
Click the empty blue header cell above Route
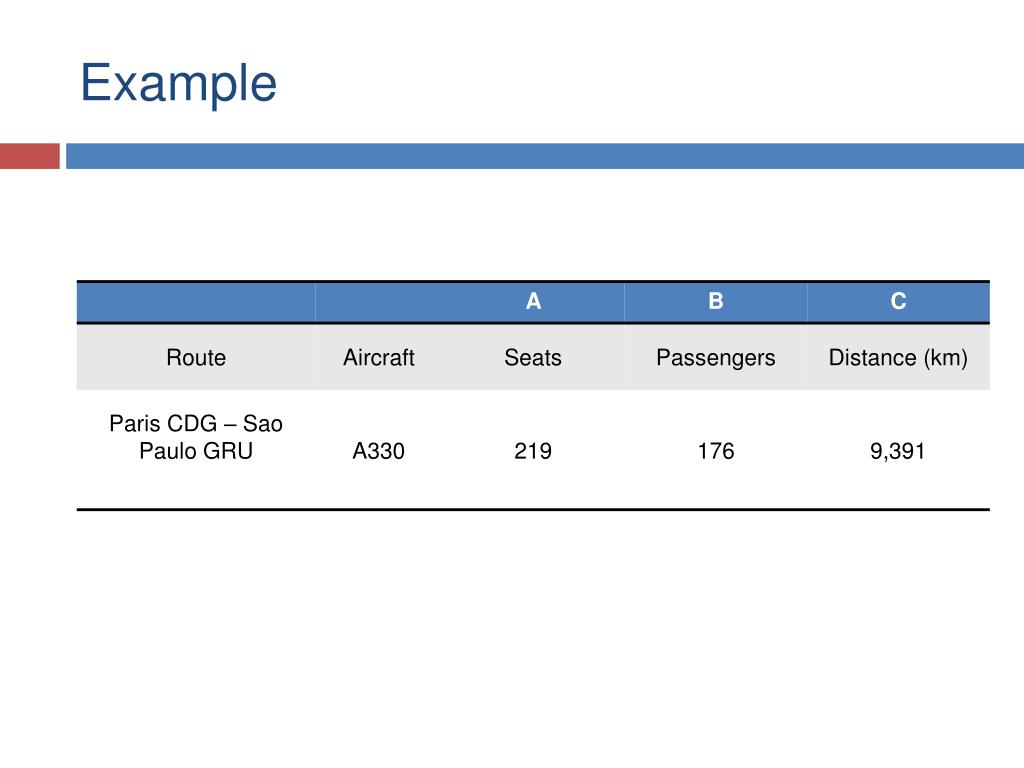[x=196, y=302]
